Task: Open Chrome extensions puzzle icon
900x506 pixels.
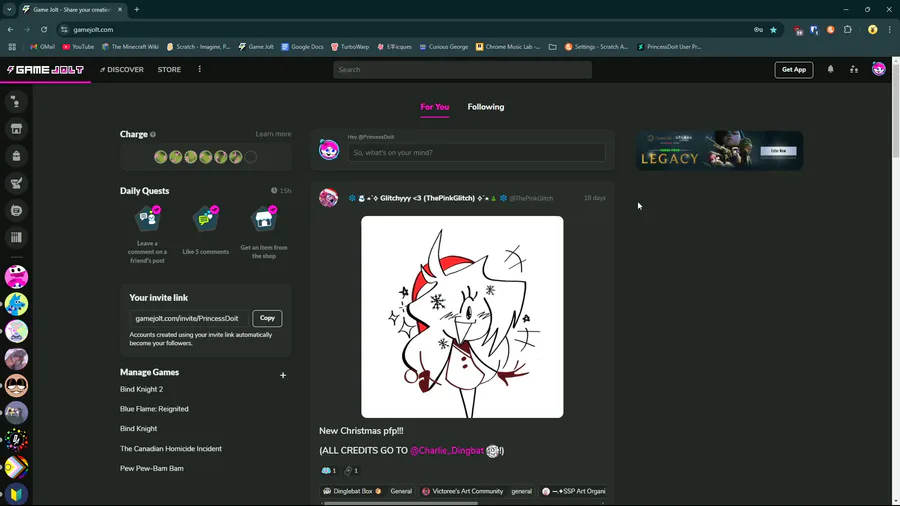Action: (x=848, y=30)
